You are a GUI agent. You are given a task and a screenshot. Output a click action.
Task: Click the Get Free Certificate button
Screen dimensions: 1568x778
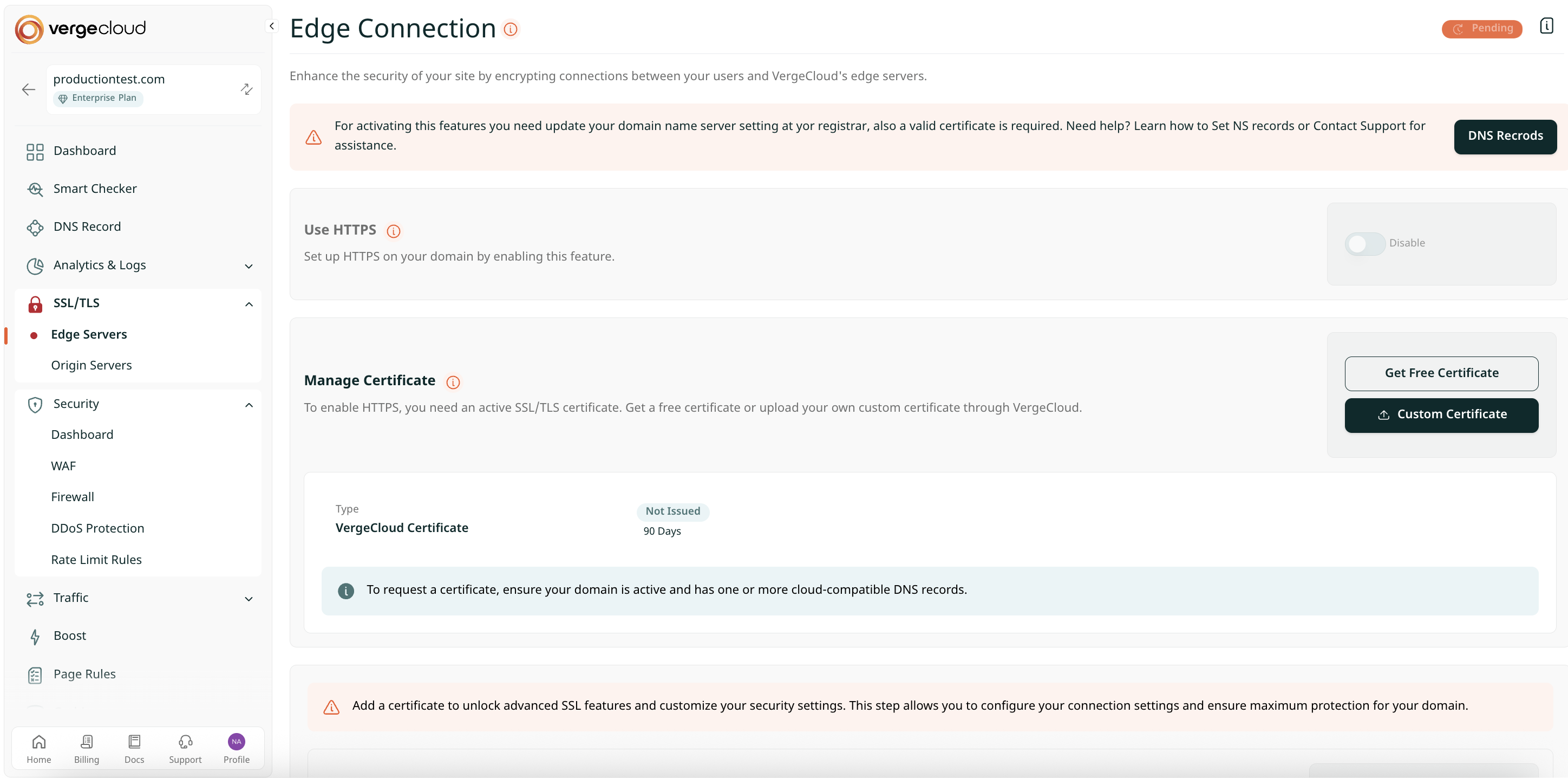point(1441,373)
